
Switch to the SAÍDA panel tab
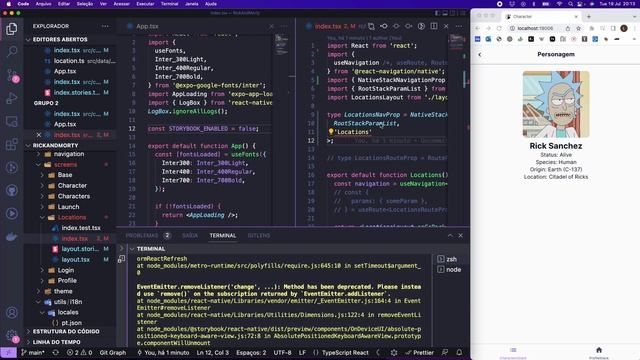tap(190, 236)
